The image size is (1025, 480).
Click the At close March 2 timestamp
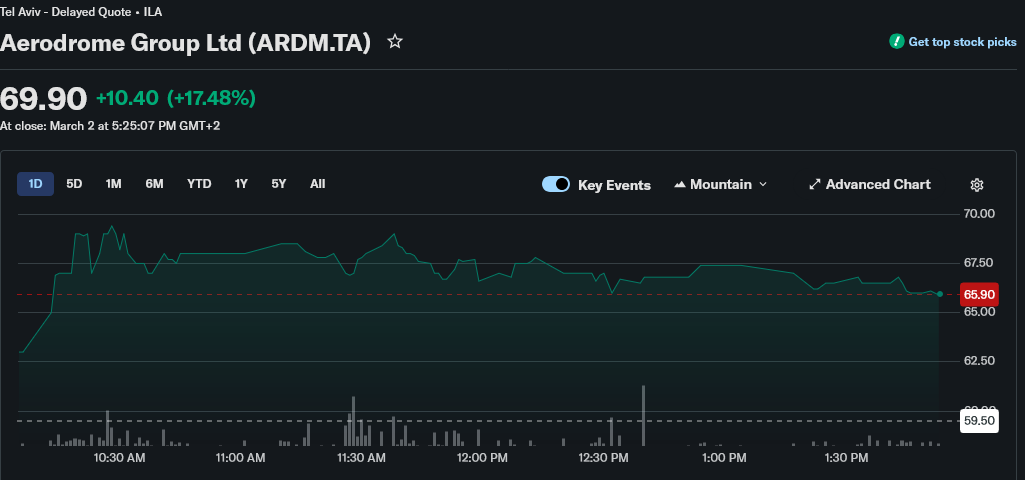pyautogui.click(x=110, y=126)
